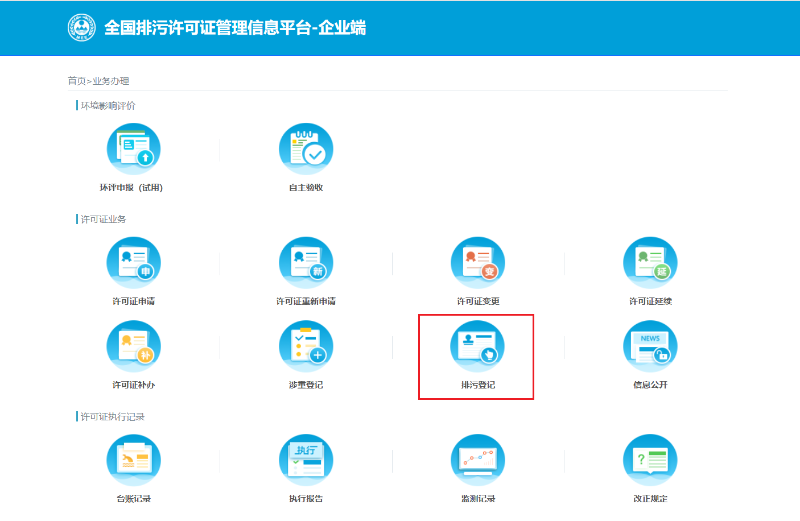Viewport: 800px width, 521px height.
Task: Click the 全国排污许可证管理信息平台 header title
Action: click(234, 28)
